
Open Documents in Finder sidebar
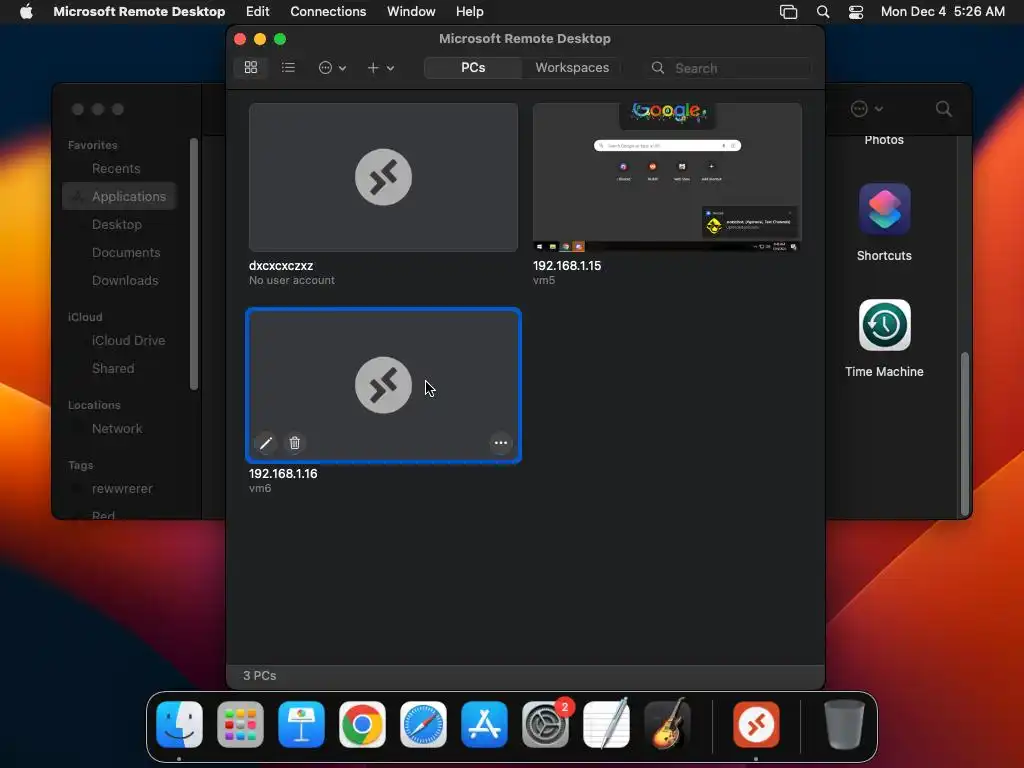[126, 252]
